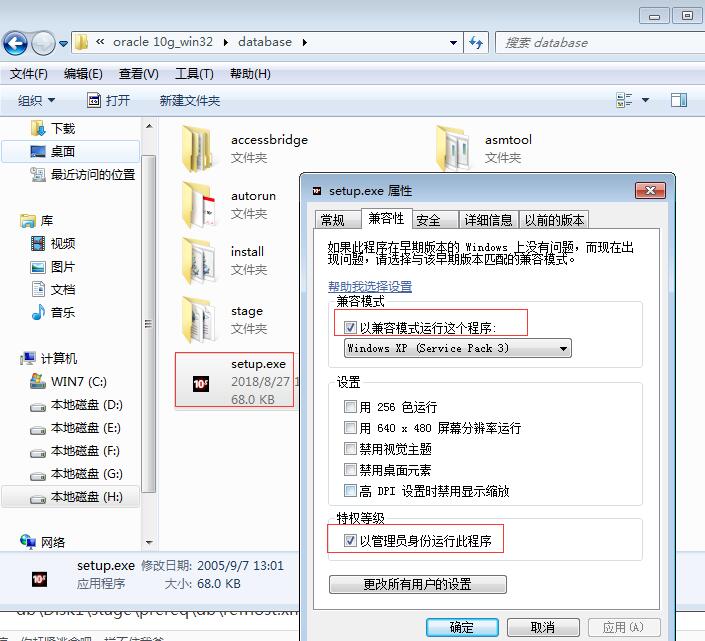
Task: Click the 视频 library icon
Action: coord(38,244)
